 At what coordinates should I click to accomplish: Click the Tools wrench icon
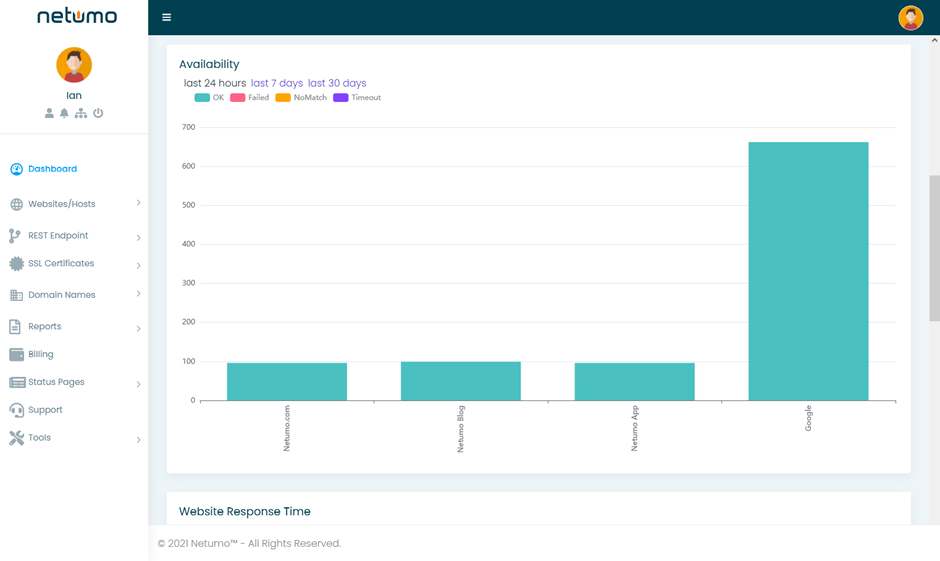coord(17,438)
